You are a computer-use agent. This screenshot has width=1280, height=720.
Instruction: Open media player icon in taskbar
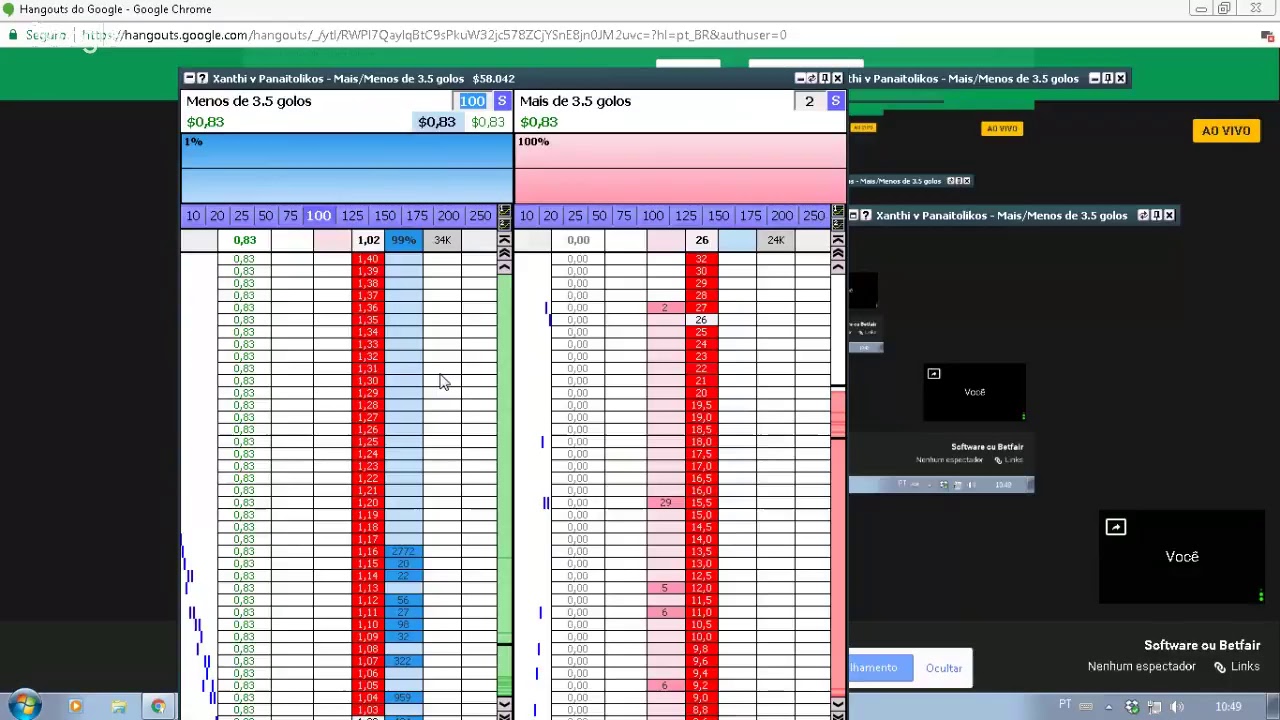click(75, 707)
